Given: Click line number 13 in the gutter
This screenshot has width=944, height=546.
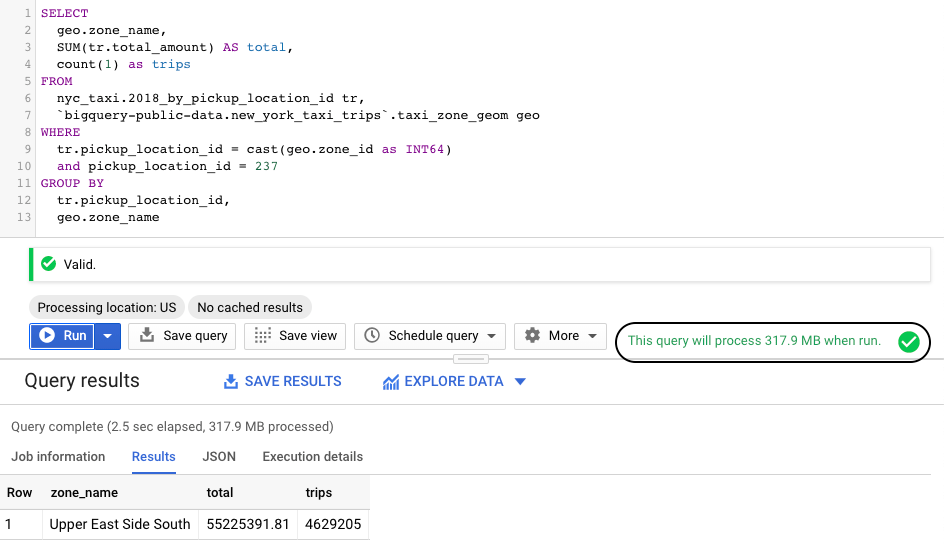Looking at the screenshot, I should pos(23,217).
